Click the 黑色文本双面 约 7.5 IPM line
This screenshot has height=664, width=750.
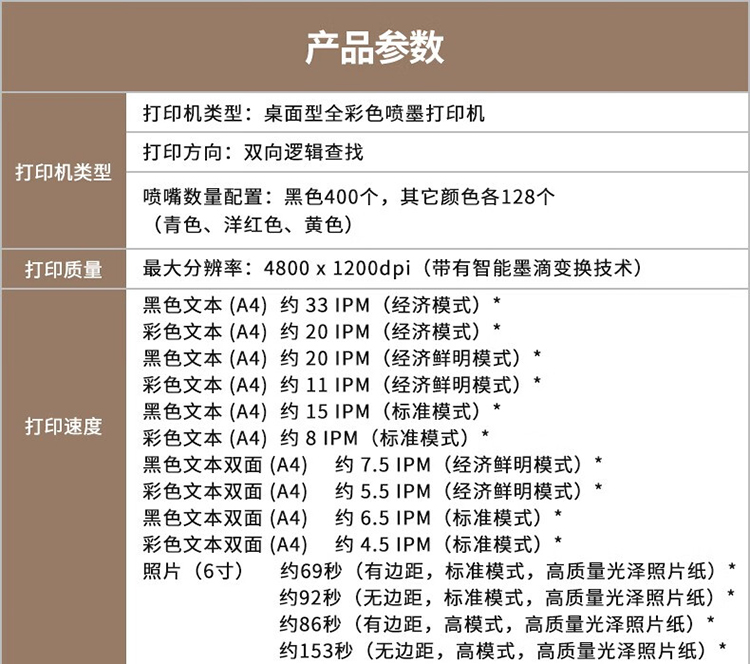tap(372, 464)
